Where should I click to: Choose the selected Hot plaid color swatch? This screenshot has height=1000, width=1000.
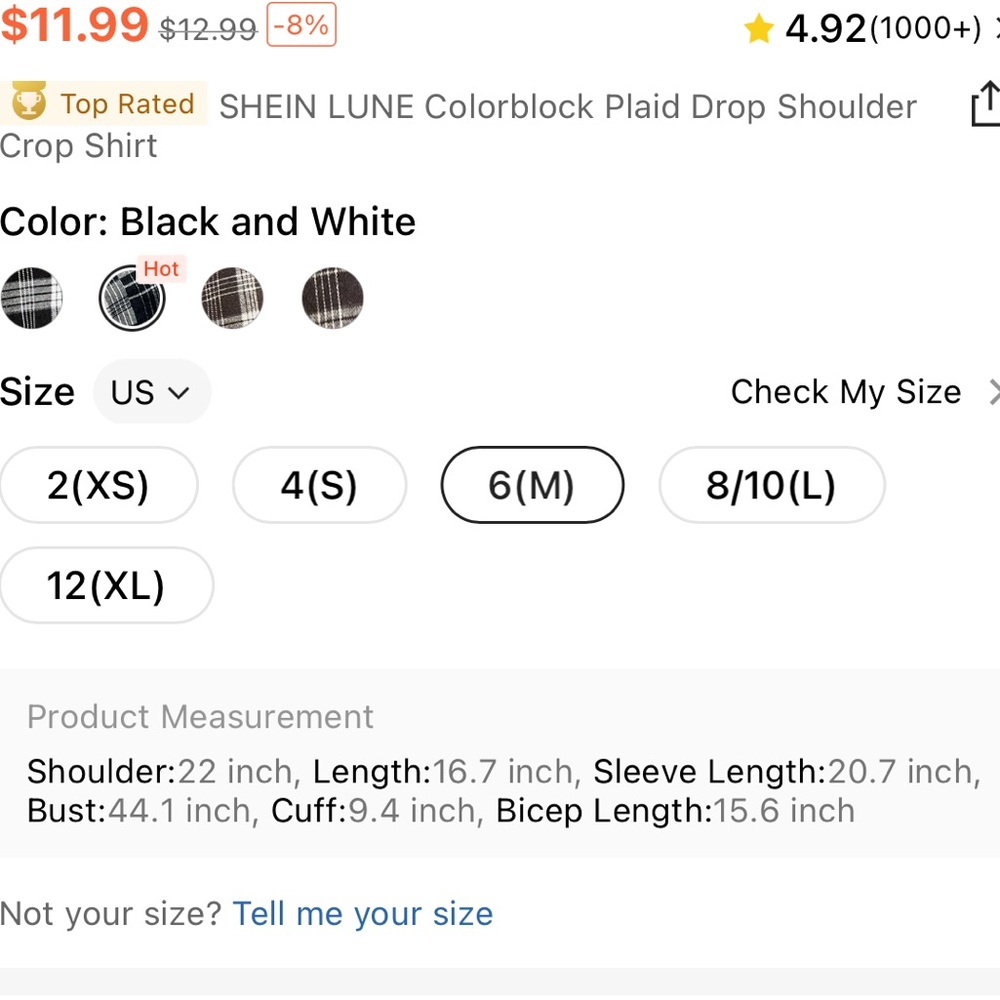pos(132,298)
